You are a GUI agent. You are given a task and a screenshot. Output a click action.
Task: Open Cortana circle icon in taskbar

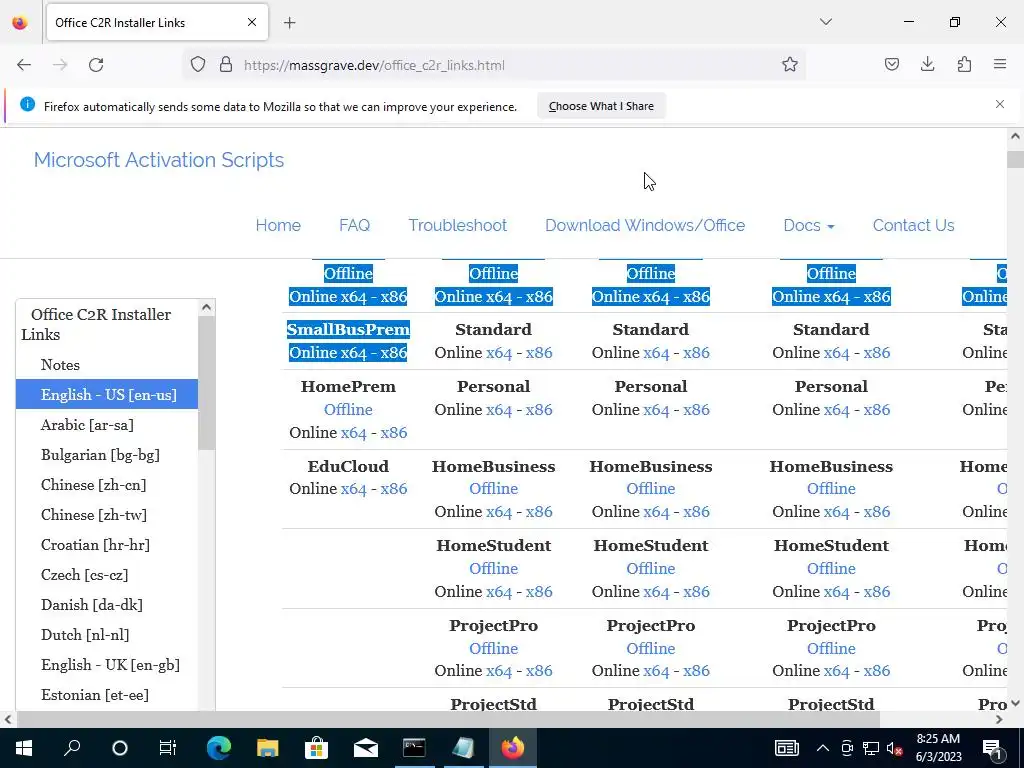[x=120, y=748]
